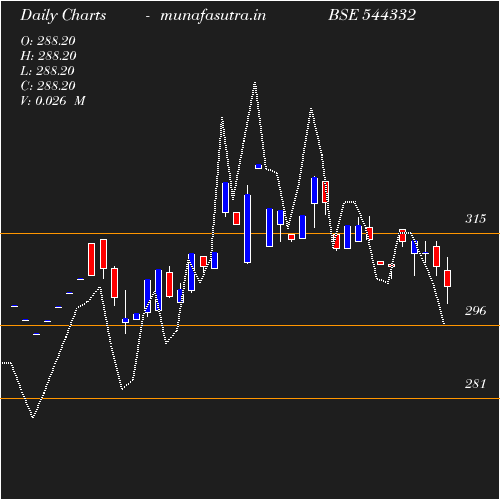Screen dimensions: 500x500
Task: Click the 296 price level label
Action: pos(476,311)
